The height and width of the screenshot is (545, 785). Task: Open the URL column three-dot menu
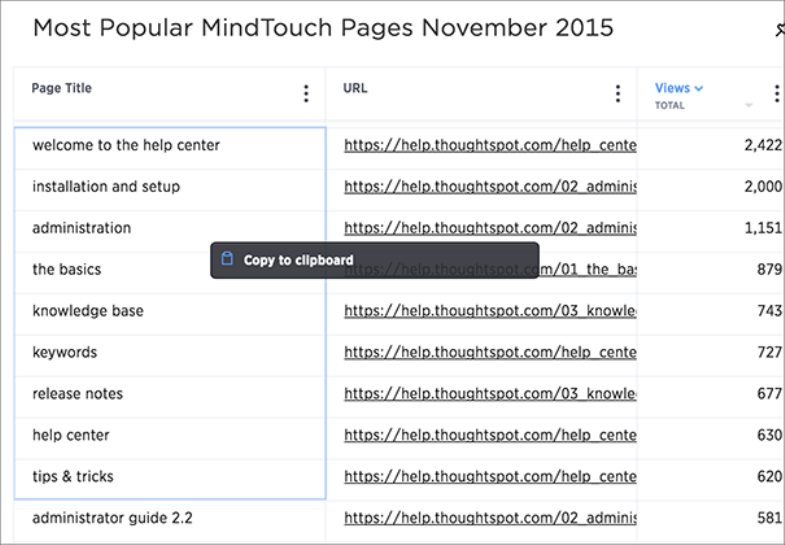coord(618,94)
